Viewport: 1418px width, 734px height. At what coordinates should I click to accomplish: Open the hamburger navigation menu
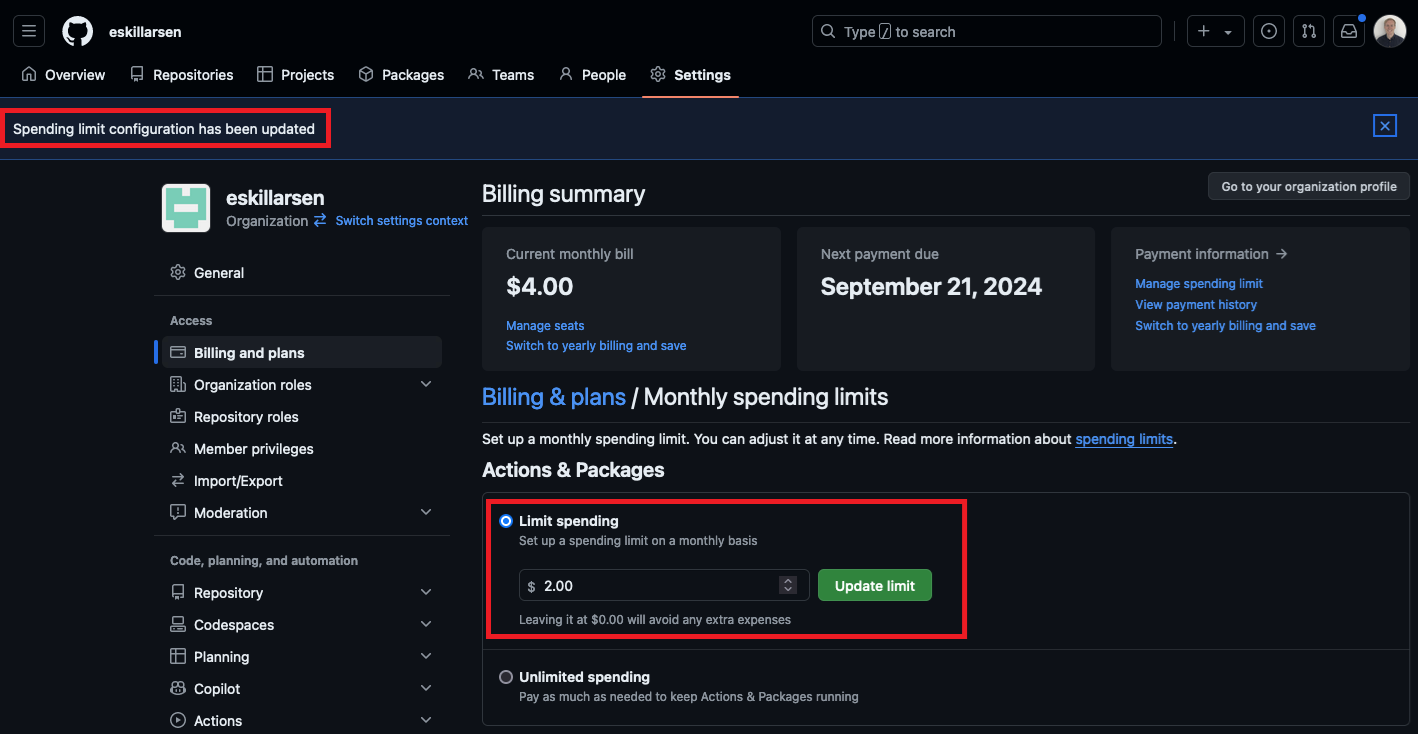coord(29,31)
